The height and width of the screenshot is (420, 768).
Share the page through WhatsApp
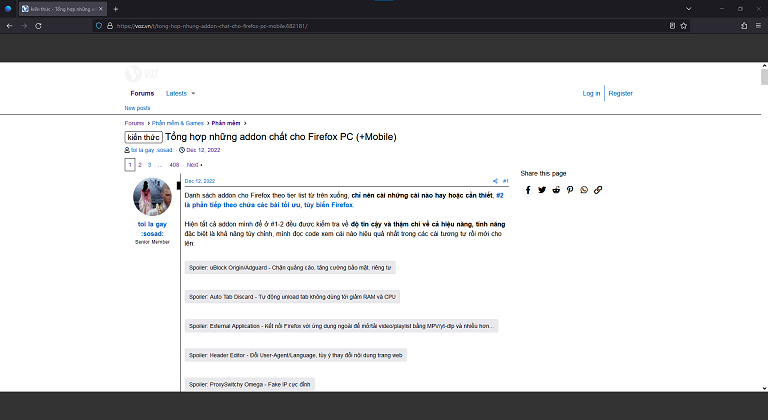584,189
